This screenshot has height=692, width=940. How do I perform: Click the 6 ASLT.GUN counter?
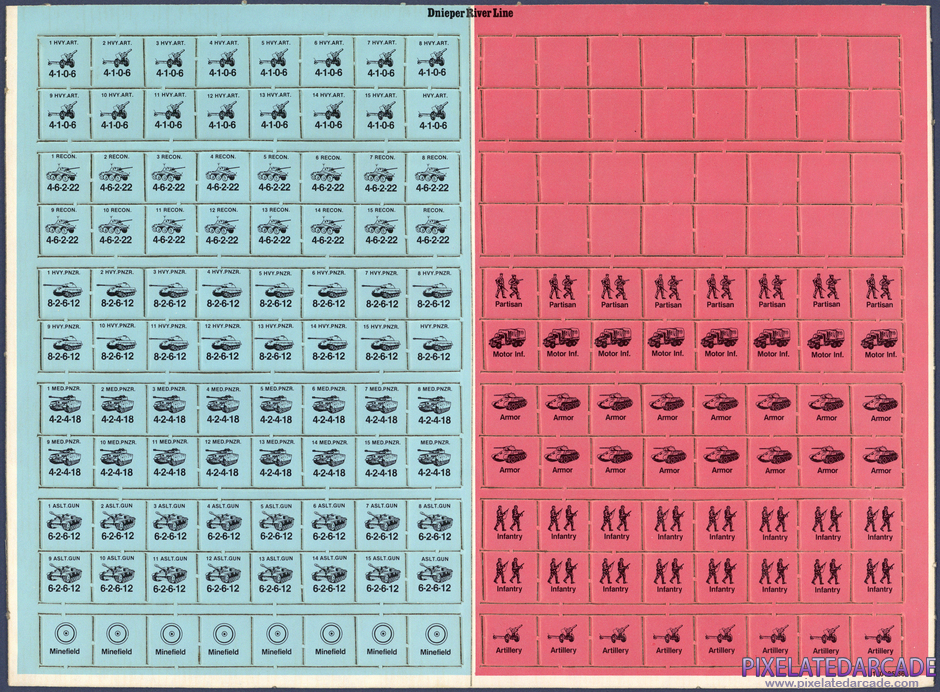click(x=328, y=524)
